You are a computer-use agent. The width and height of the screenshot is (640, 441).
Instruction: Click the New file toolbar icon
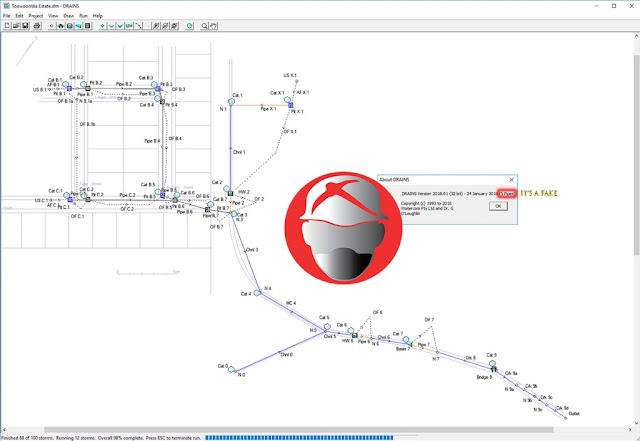click(7, 26)
